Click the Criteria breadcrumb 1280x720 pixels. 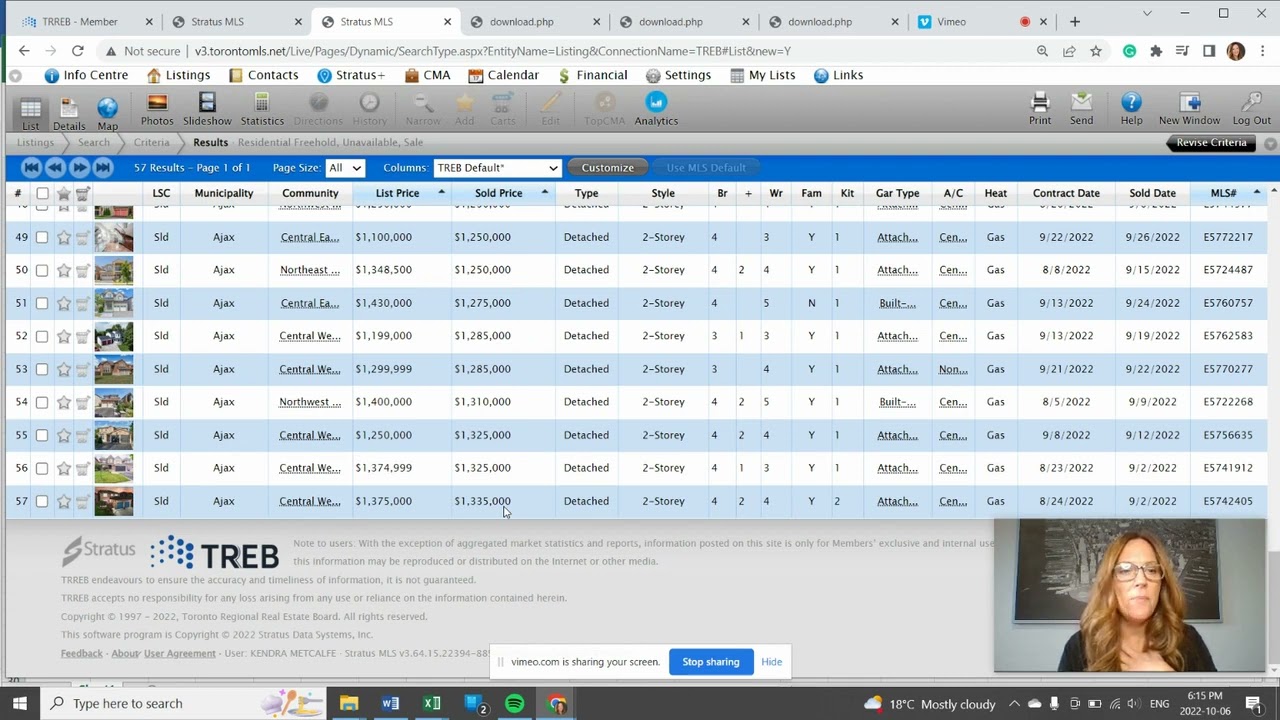coord(152,143)
